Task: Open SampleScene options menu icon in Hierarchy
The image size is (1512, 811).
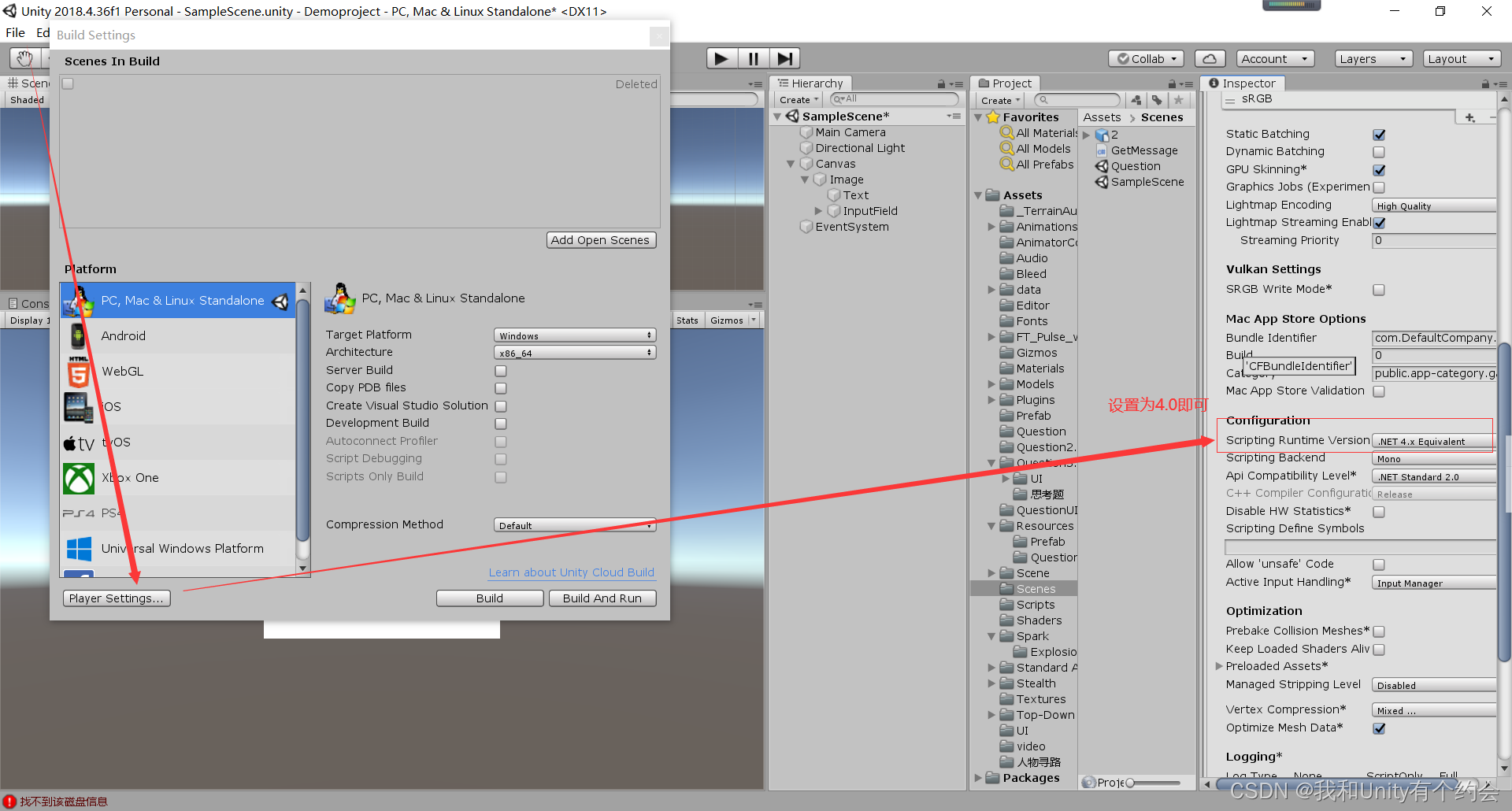Action: (x=954, y=117)
